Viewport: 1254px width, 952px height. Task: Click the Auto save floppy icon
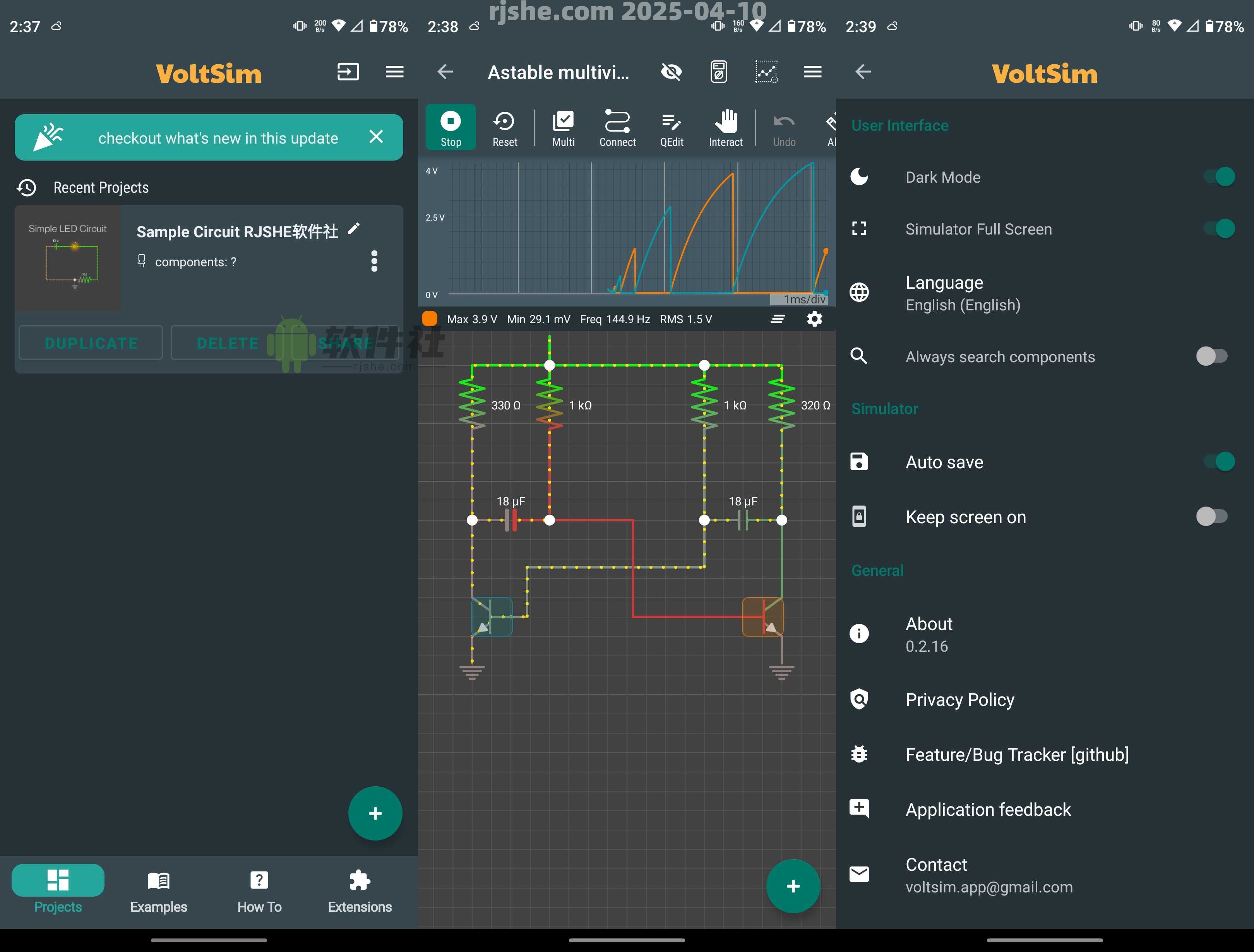[859, 462]
